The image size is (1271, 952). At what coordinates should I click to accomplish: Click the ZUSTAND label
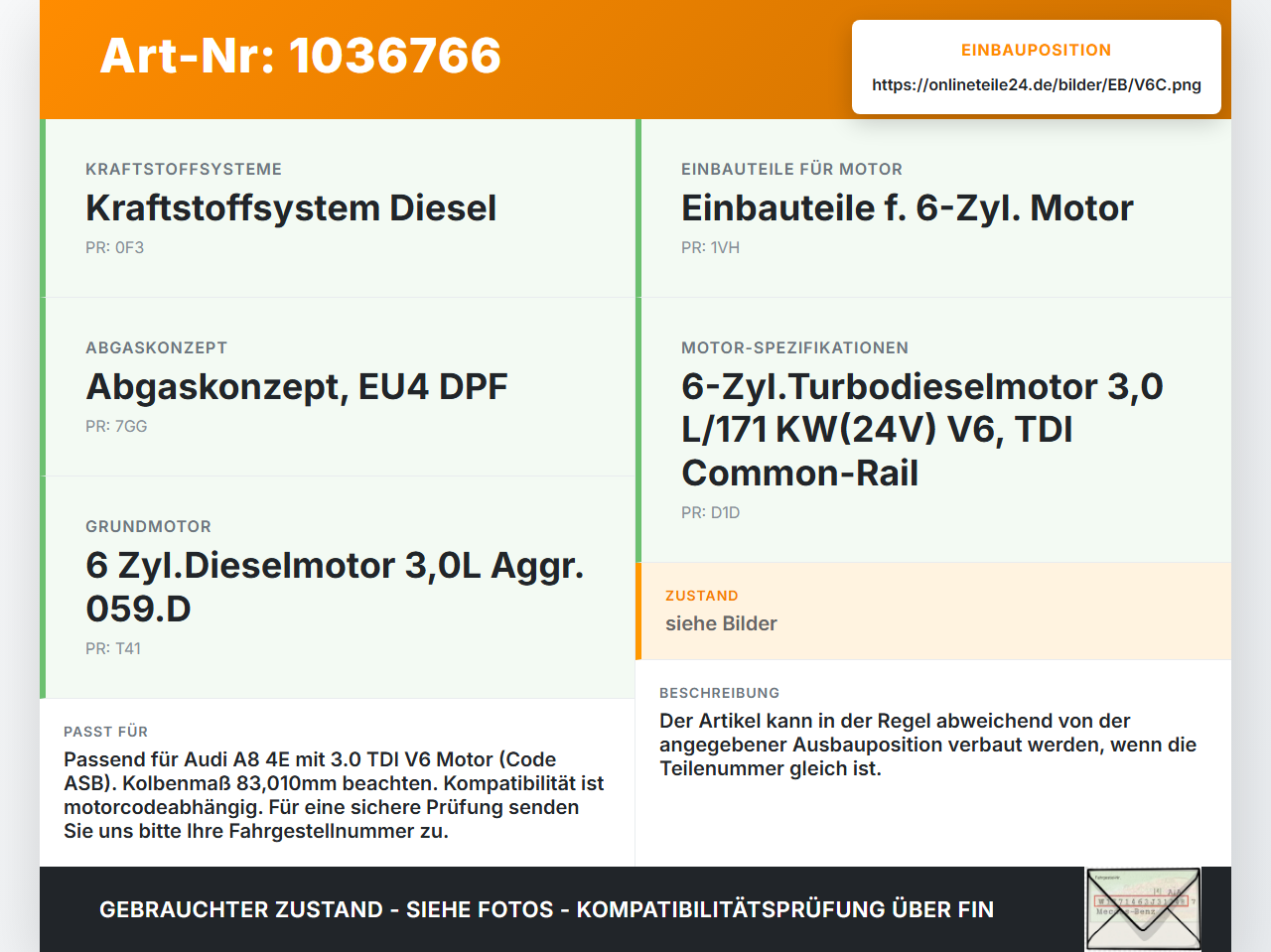pyautogui.click(x=702, y=596)
